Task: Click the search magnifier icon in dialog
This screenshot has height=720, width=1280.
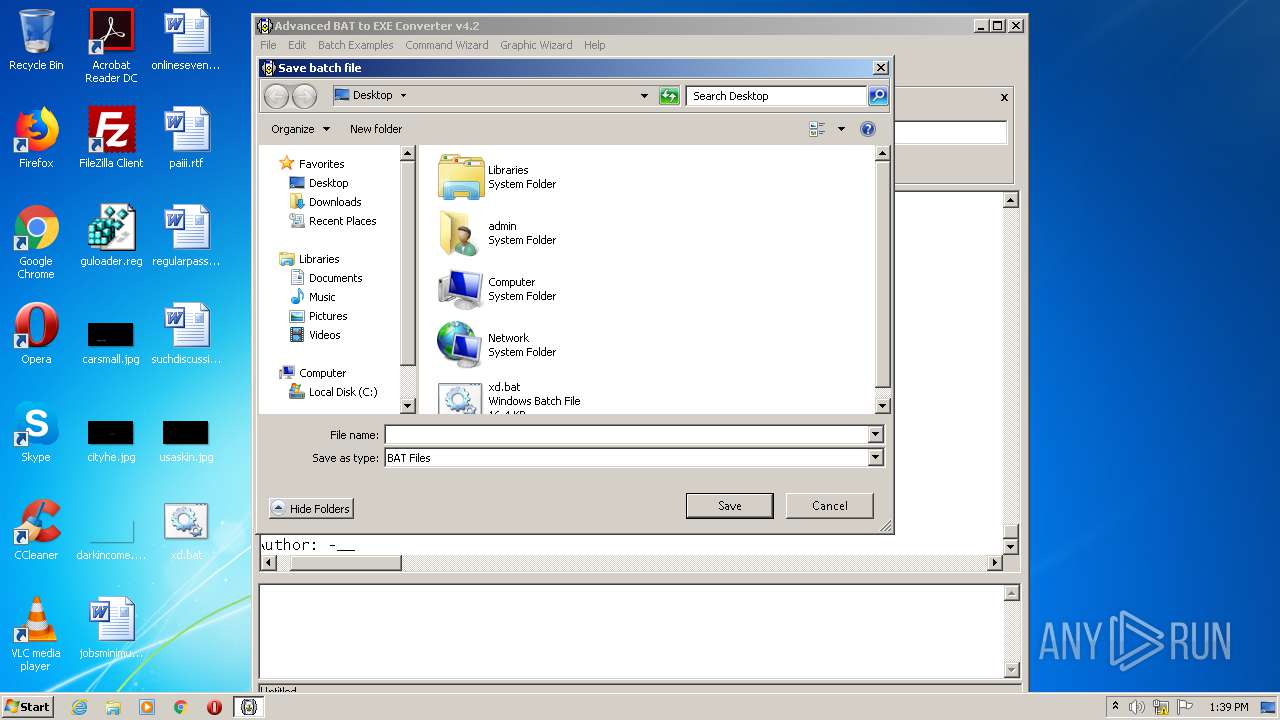Action: [x=878, y=96]
